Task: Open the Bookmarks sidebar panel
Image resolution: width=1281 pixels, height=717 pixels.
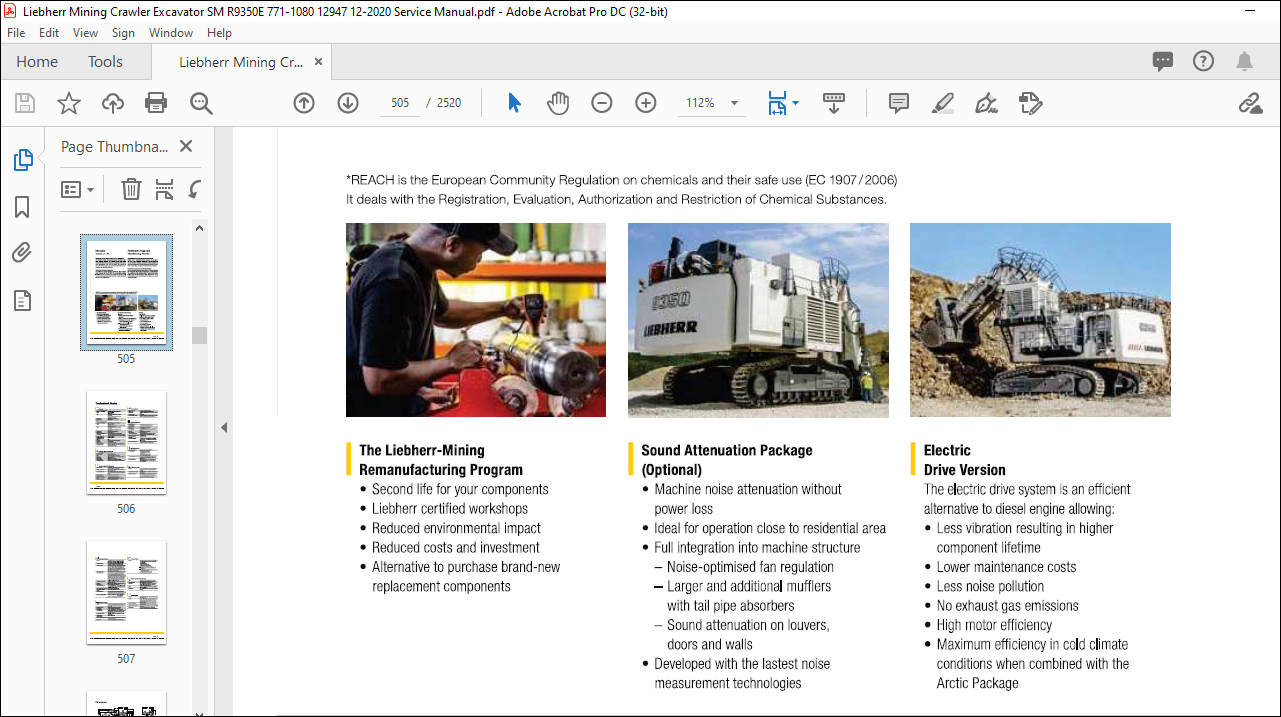Action: click(22, 207)
